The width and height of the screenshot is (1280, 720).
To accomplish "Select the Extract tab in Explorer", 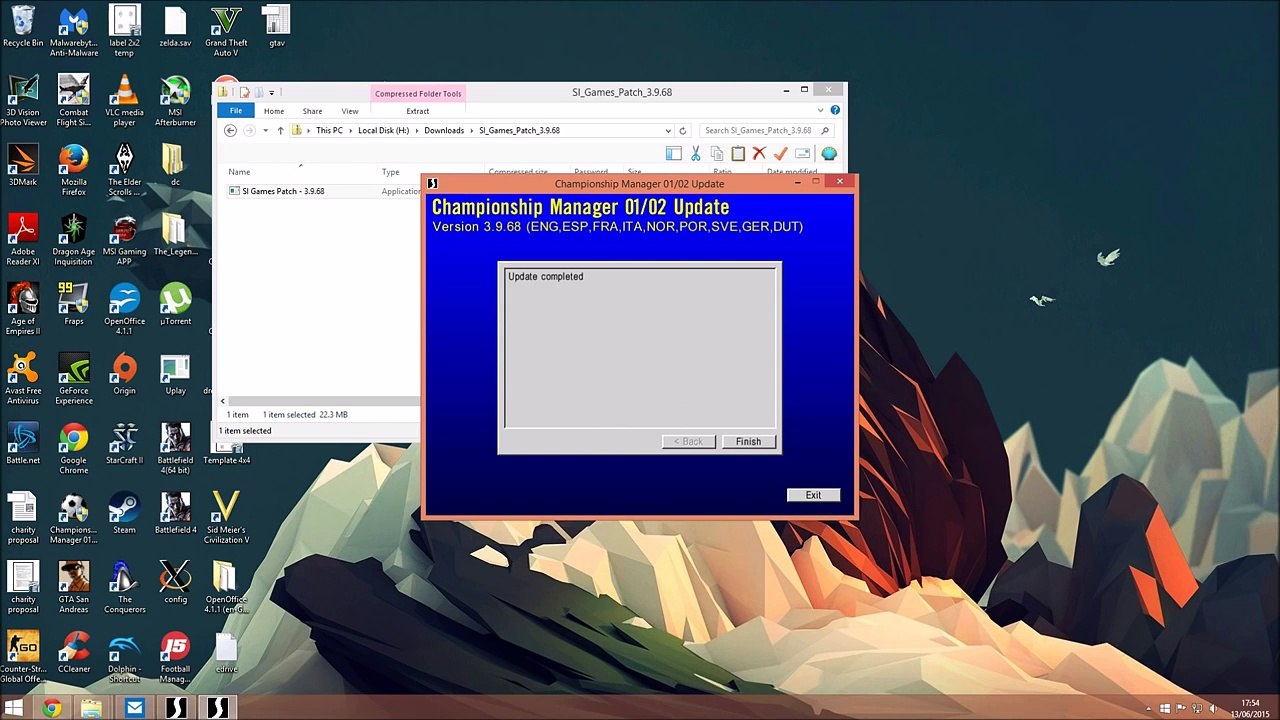I will click(418, 111).
